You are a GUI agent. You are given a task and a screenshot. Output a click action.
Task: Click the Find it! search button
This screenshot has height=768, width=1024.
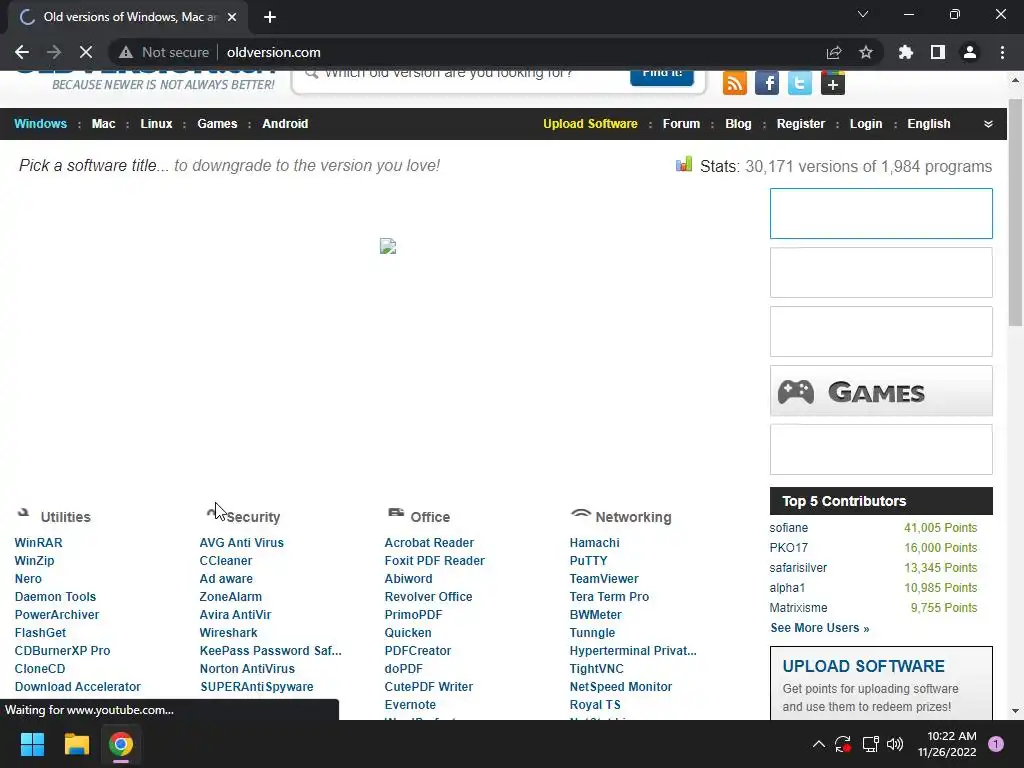tap(662, 76)
